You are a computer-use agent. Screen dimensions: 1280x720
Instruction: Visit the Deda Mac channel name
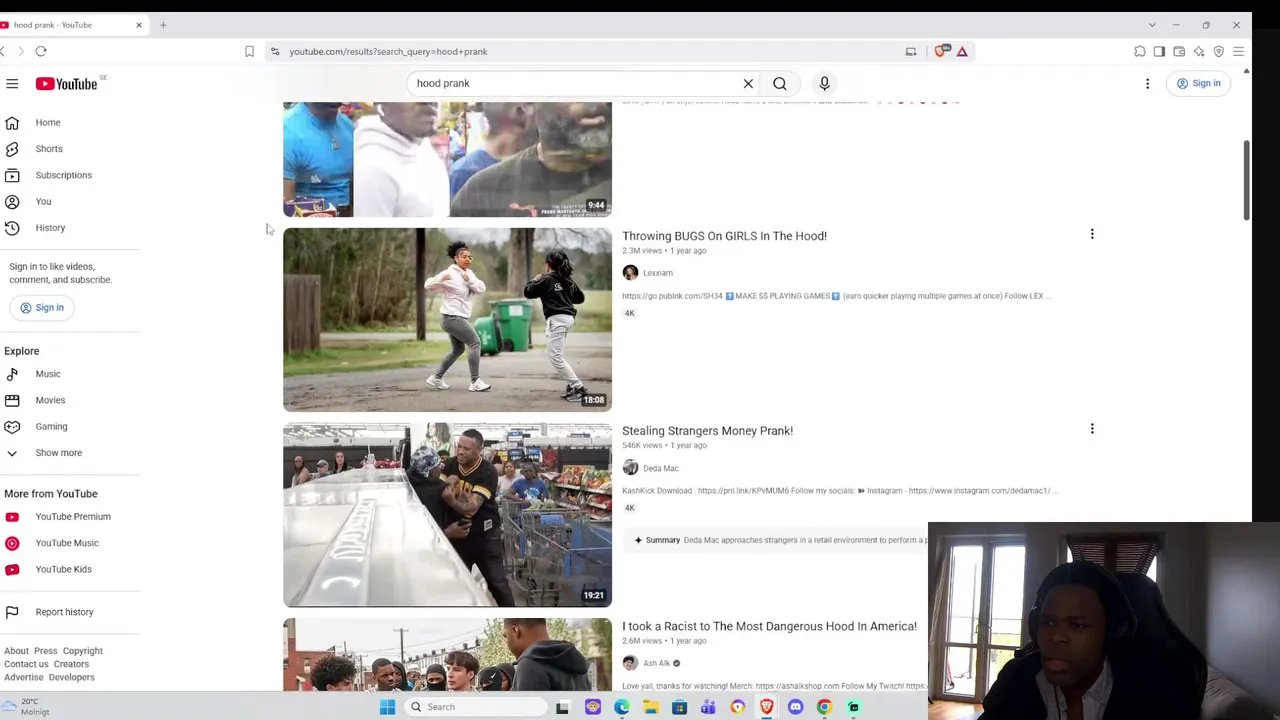tap(661, 468)
